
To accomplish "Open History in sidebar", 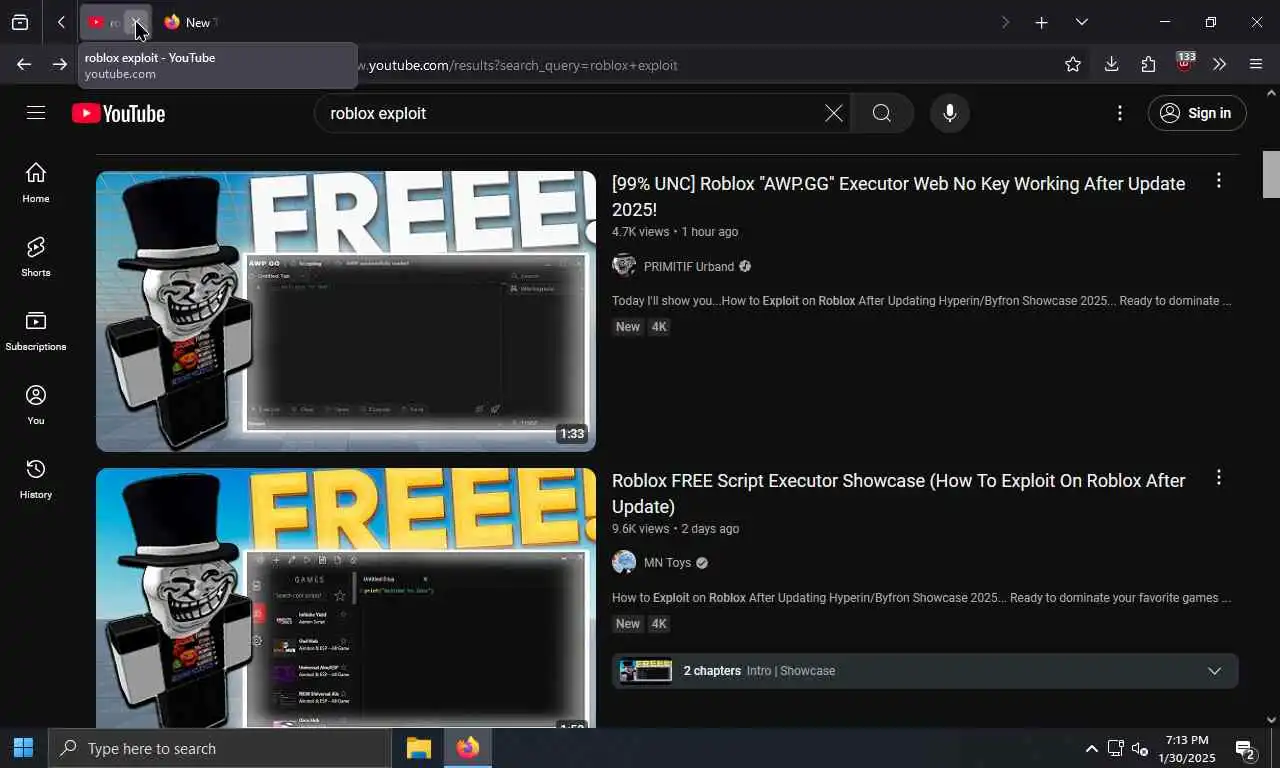I will tap(36, 479).
